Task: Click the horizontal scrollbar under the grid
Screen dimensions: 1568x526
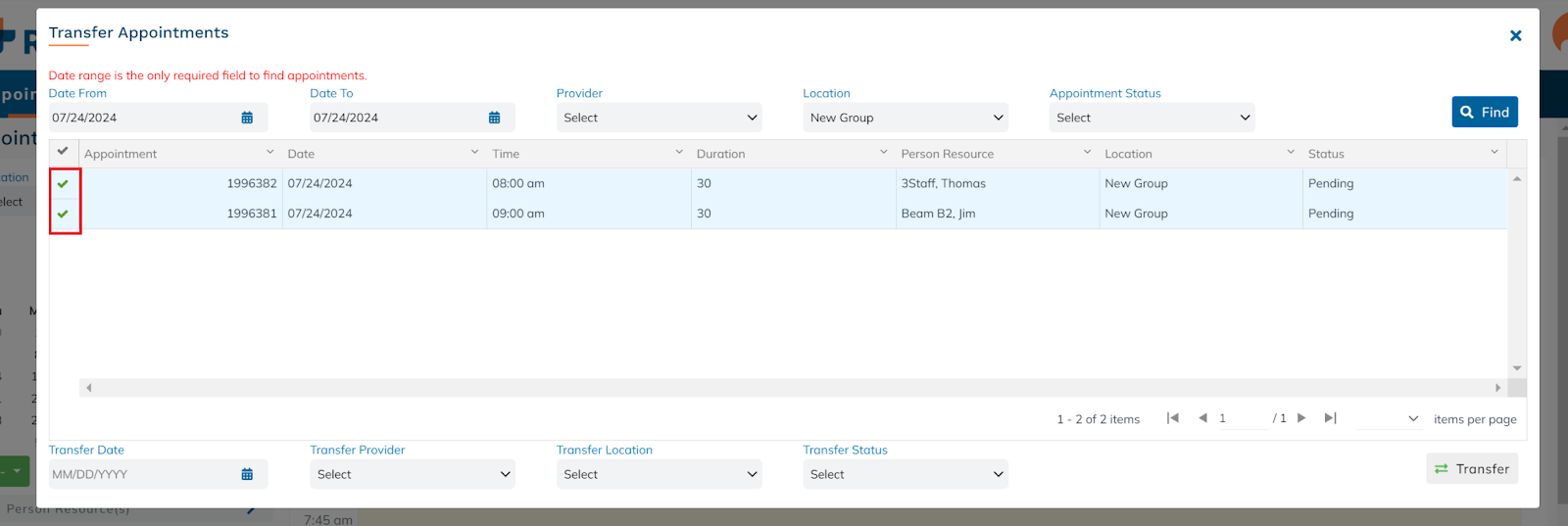Action: (792, 388)
